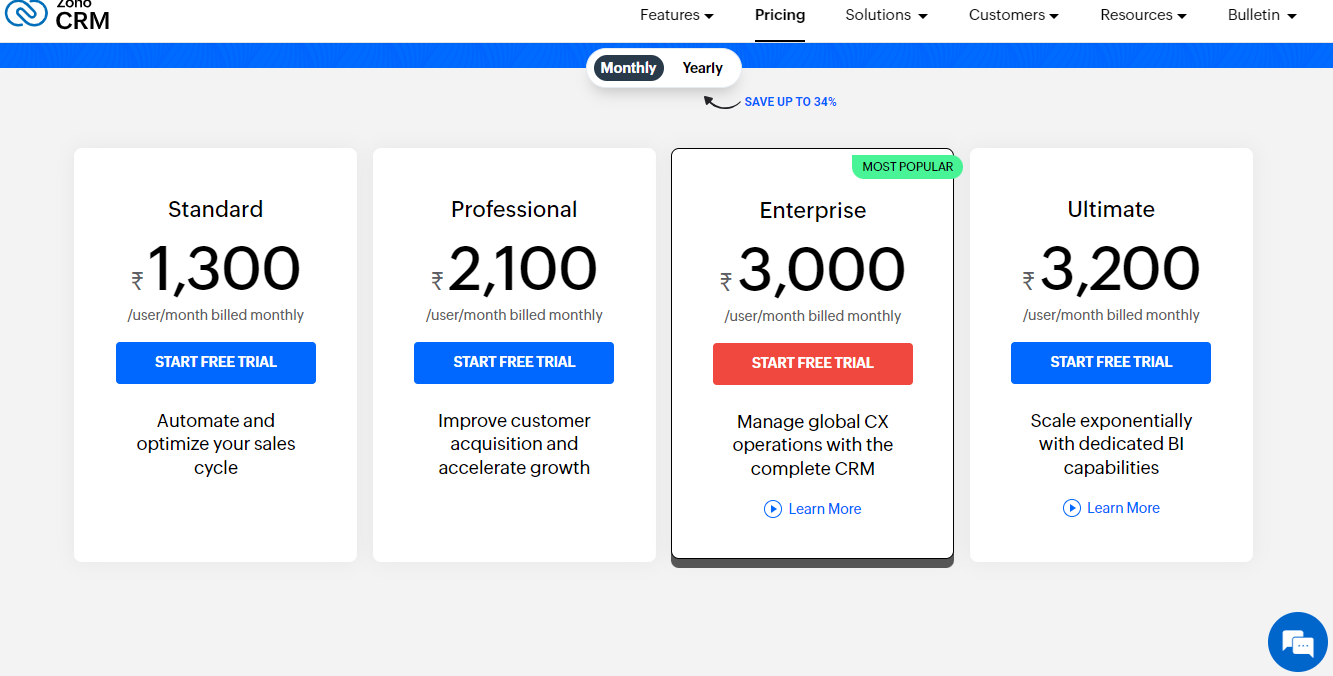1333x676 pixels.
Task: Expand the Solutions dropdown menu
Action: point(887,15)
